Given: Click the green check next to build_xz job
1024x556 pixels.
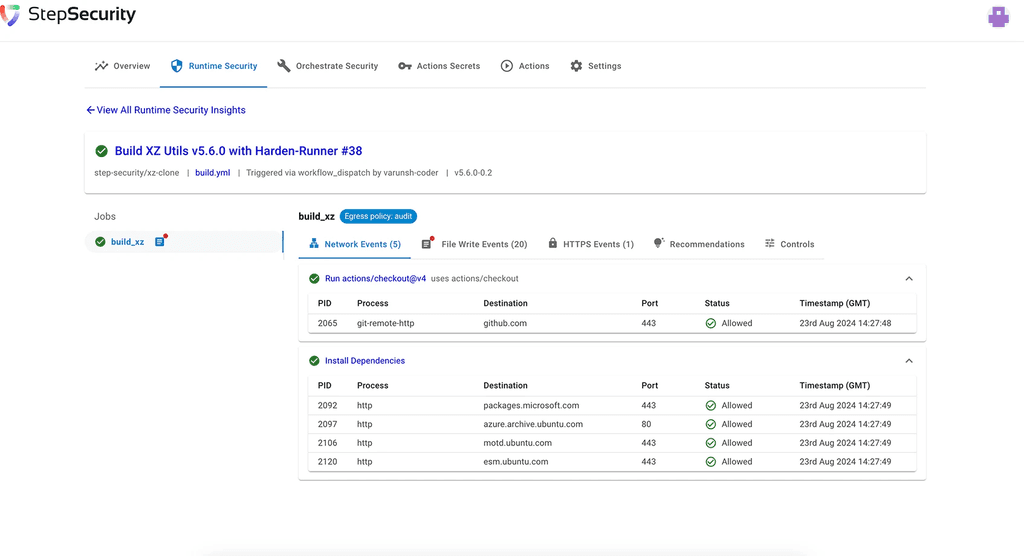Looking at the screenshot, I should point(100,242).
